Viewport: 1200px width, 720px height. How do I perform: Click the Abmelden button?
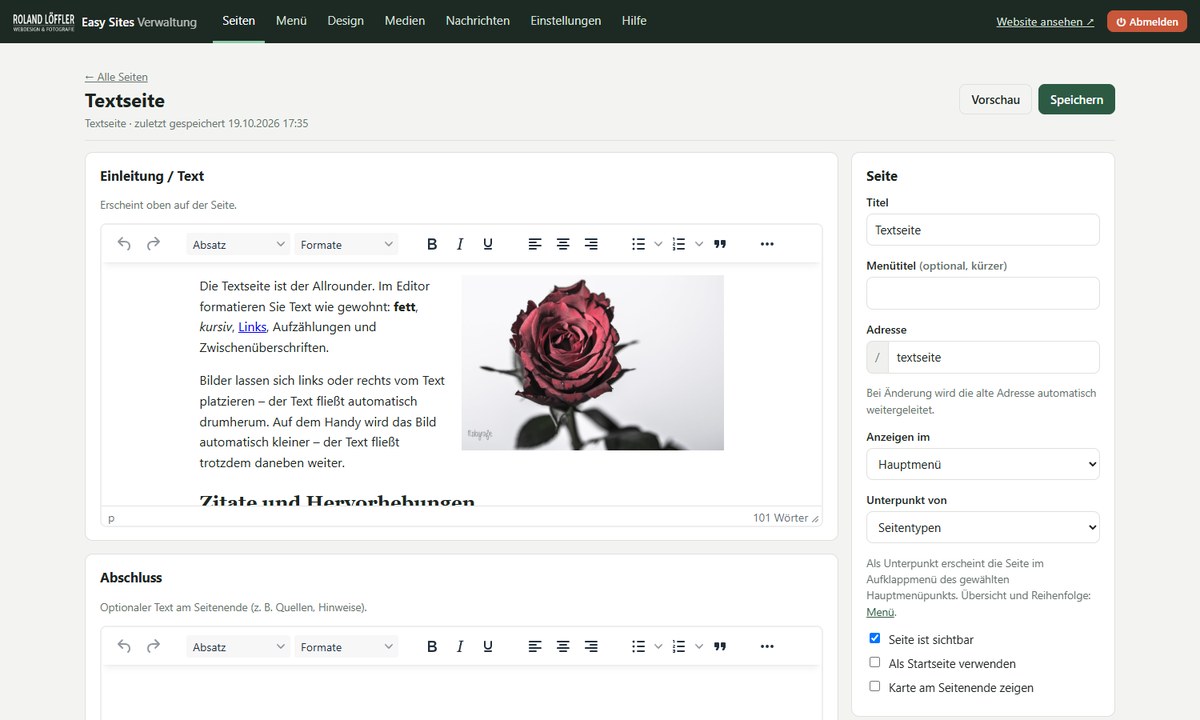[1147, 21]
